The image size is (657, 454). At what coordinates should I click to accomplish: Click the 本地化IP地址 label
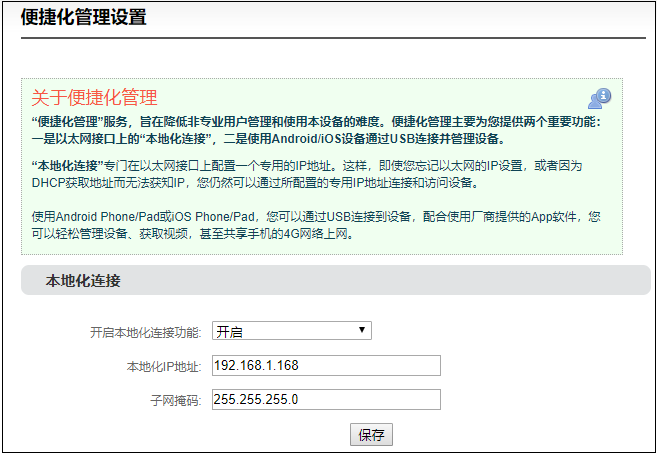[164, 367]
